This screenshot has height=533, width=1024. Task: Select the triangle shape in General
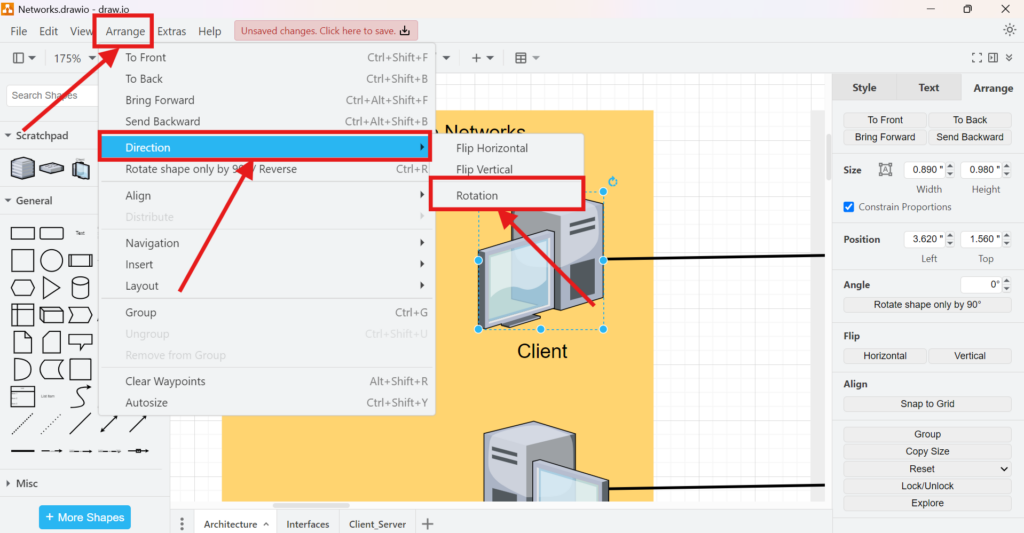click(51, 287)
